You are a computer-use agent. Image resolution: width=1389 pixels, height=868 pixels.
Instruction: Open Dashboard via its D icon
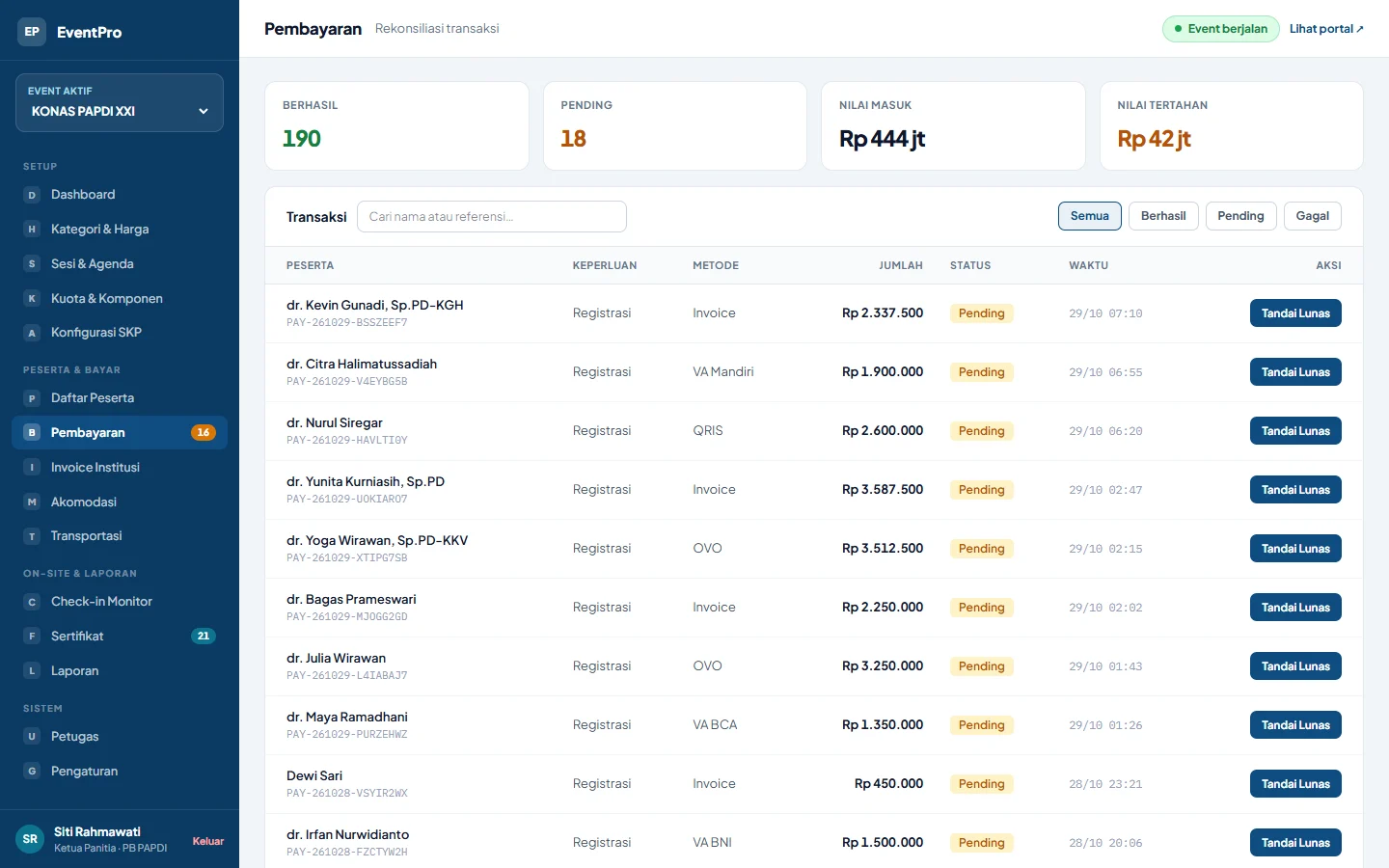click(32, 195)
